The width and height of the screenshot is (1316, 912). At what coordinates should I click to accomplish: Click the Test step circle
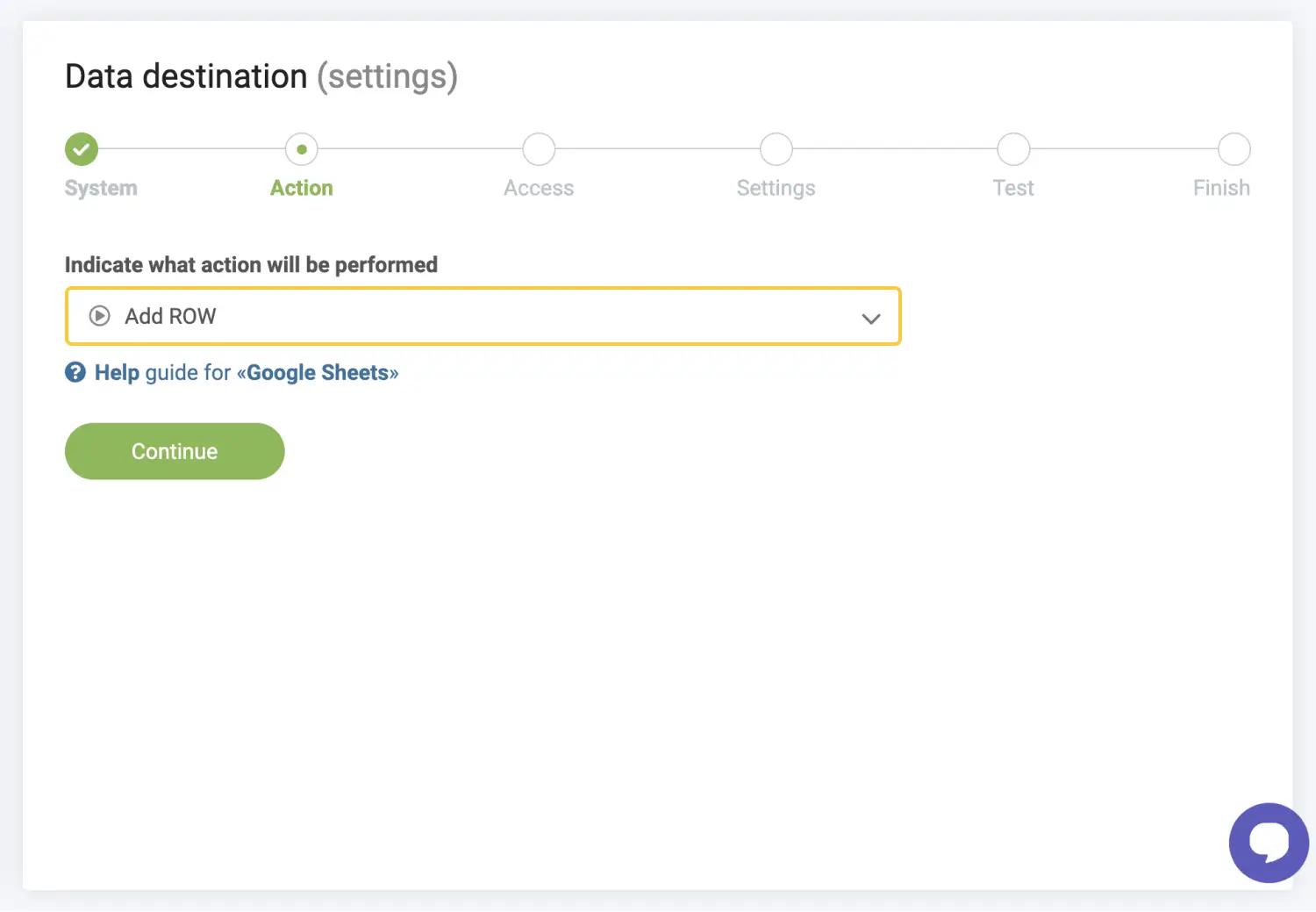1013,149
